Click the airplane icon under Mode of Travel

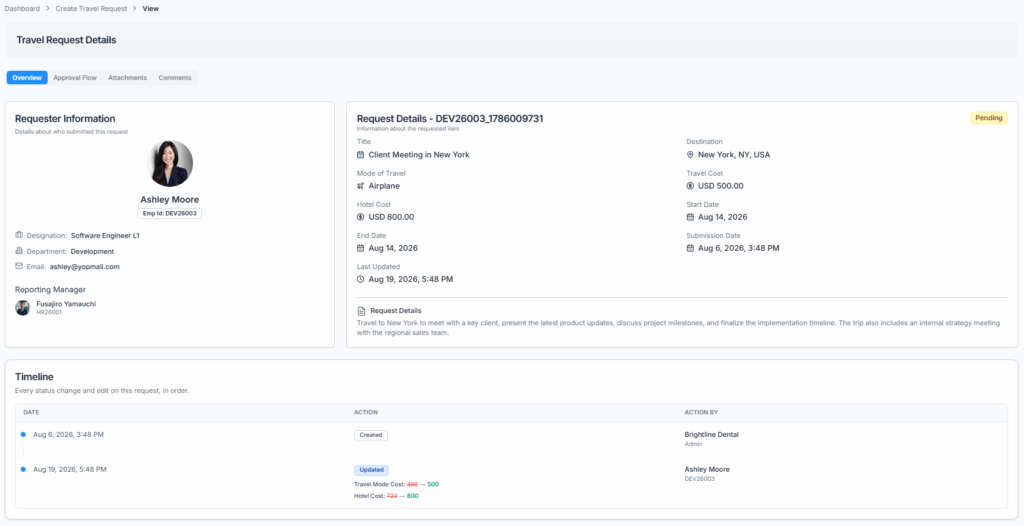(x=360, y=186)
